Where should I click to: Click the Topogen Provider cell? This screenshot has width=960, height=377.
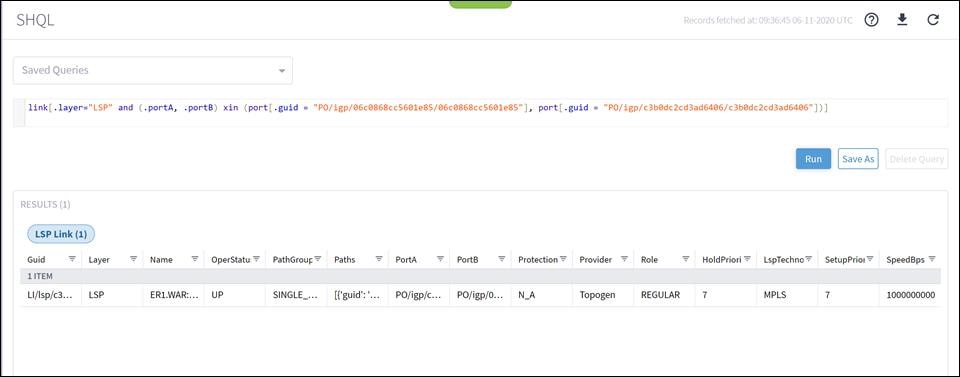coord(603,295)
